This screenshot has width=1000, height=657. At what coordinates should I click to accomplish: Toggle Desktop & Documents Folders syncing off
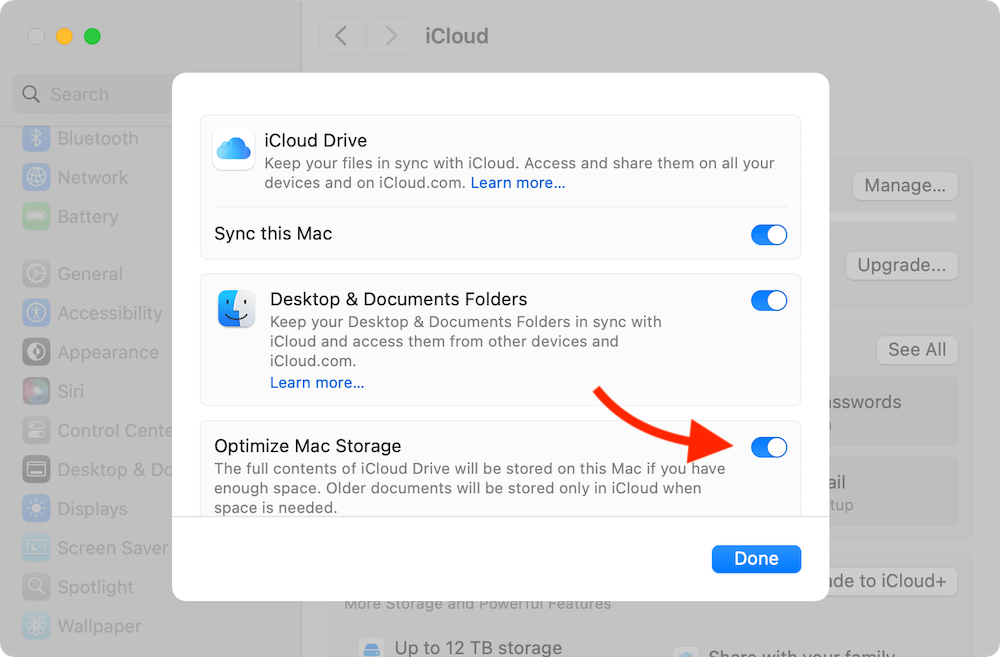pyautogui.click(x=769, y=300)
